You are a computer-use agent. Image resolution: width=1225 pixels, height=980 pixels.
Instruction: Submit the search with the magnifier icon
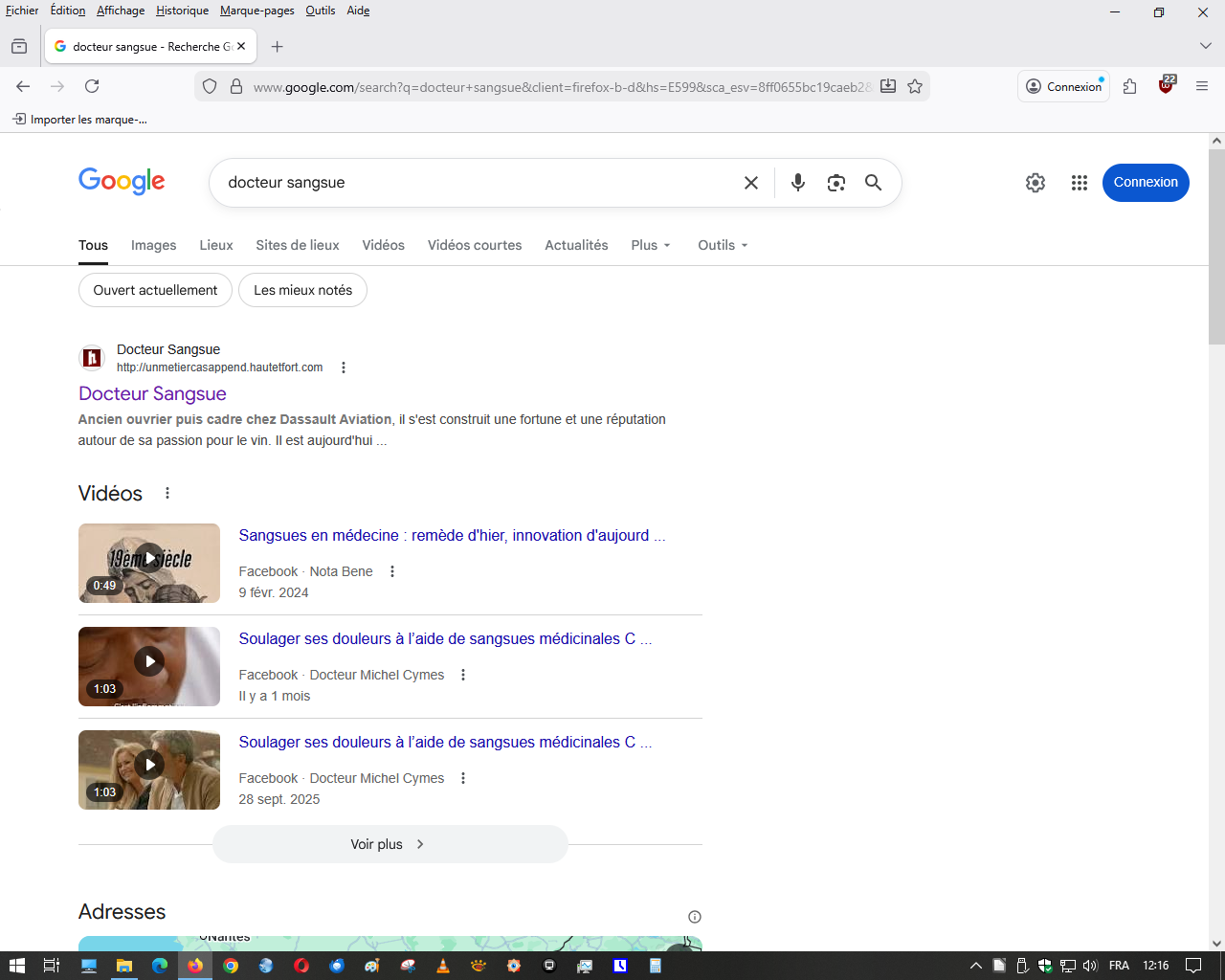[873, 183]
